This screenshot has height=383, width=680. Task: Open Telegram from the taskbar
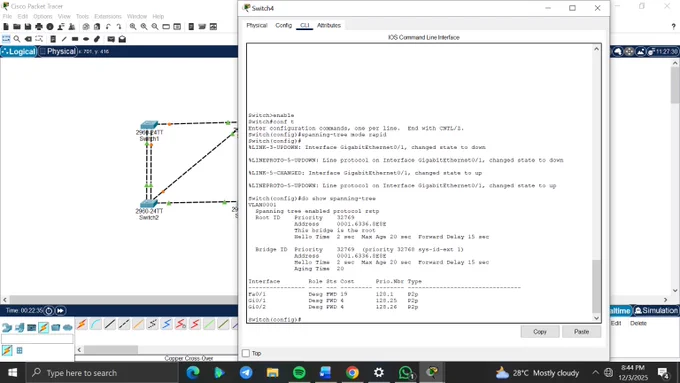click(x=246, y=373)
